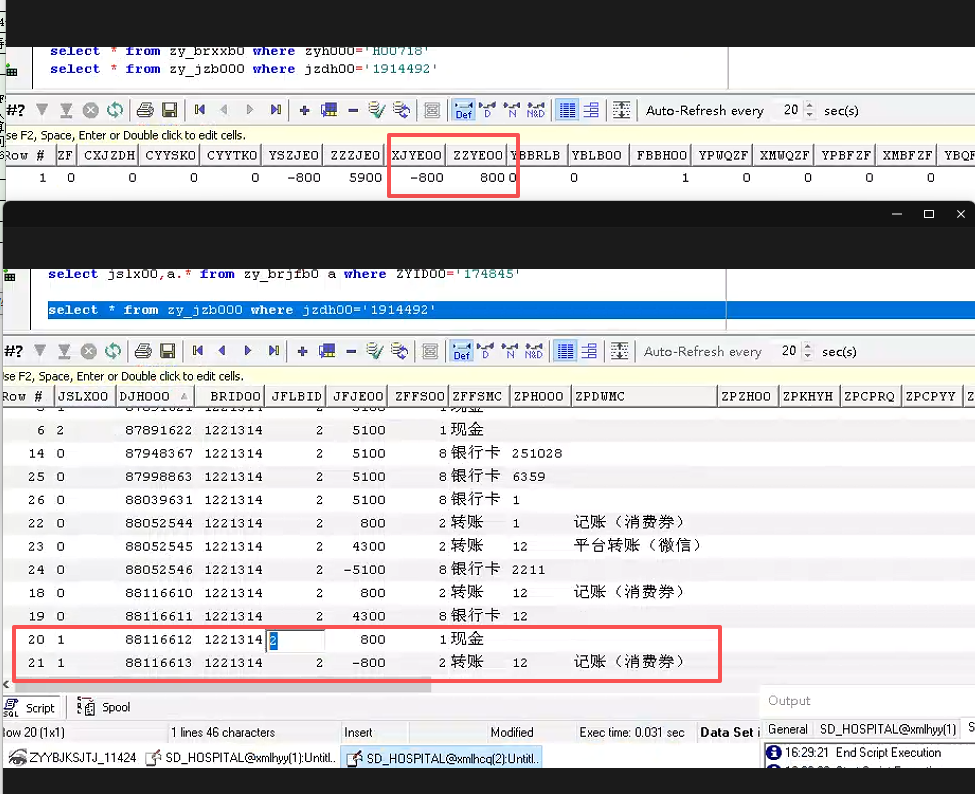This screenshot has height=794, width=975.
Task: Click the refresh dataset icon in front window toolbar
Action: [x=113, y=351]
